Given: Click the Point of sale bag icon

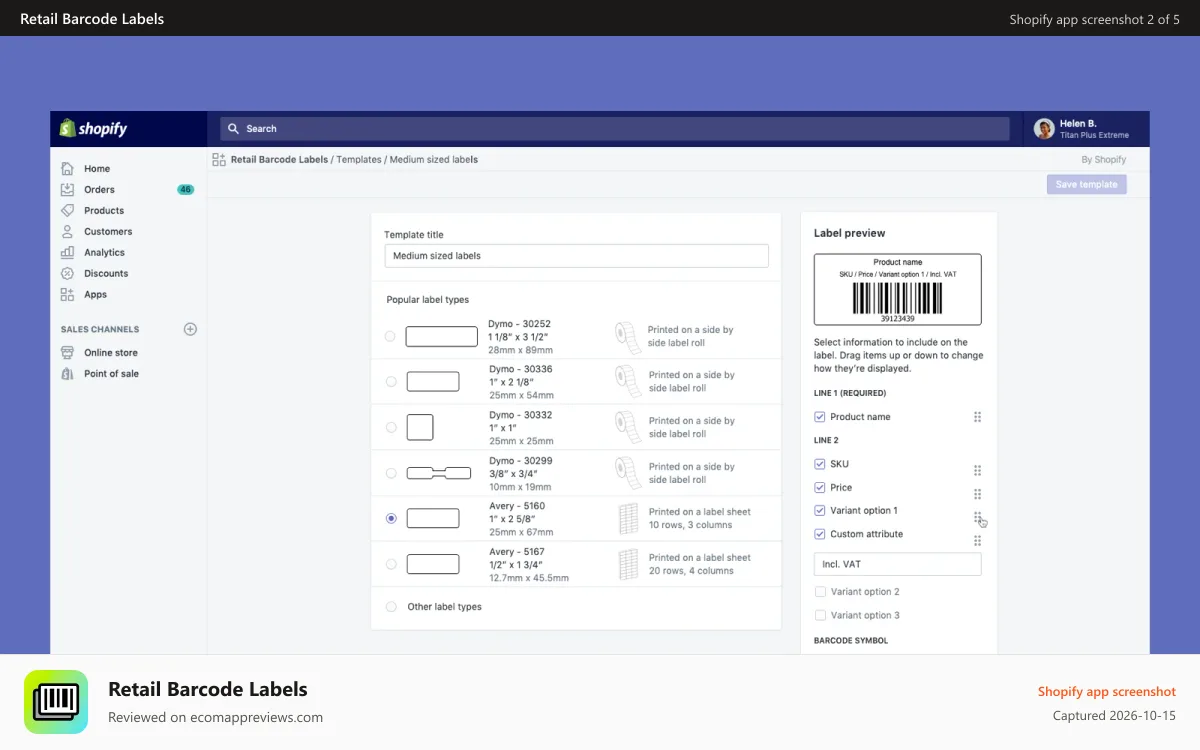Looking at the screenshot, I should click(67, 373).
